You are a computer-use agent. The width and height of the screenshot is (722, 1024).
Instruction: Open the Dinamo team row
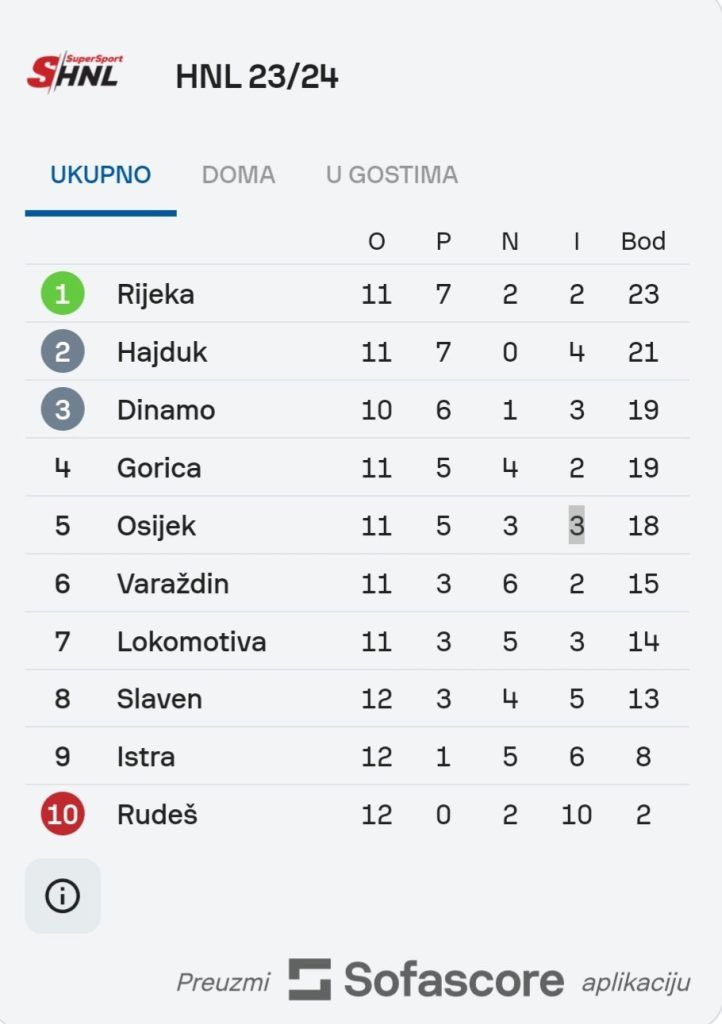click(x=357, y=409)
